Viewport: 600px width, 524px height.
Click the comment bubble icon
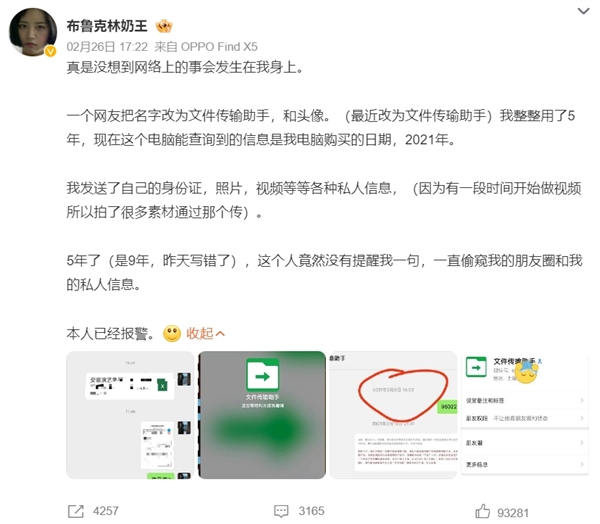pos(281,511)
